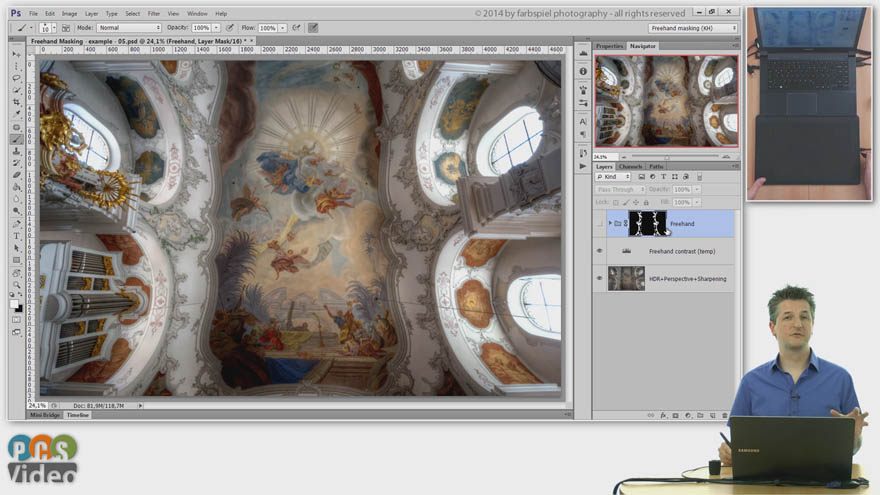
Task: Click the HDR+Perspective+Sharpening layer thumbnail
Action: (626, 278)
